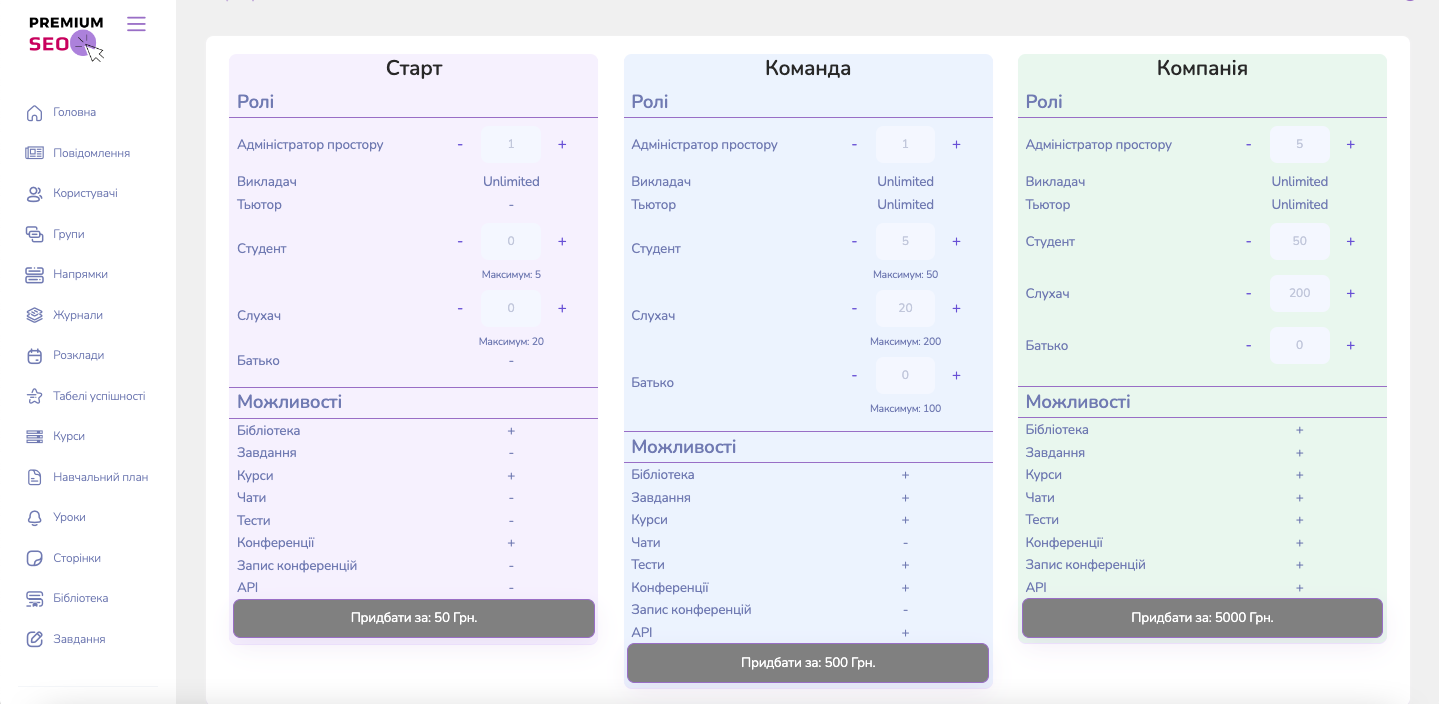Decrease Слухач count in Команда plan

pos(854,308)
